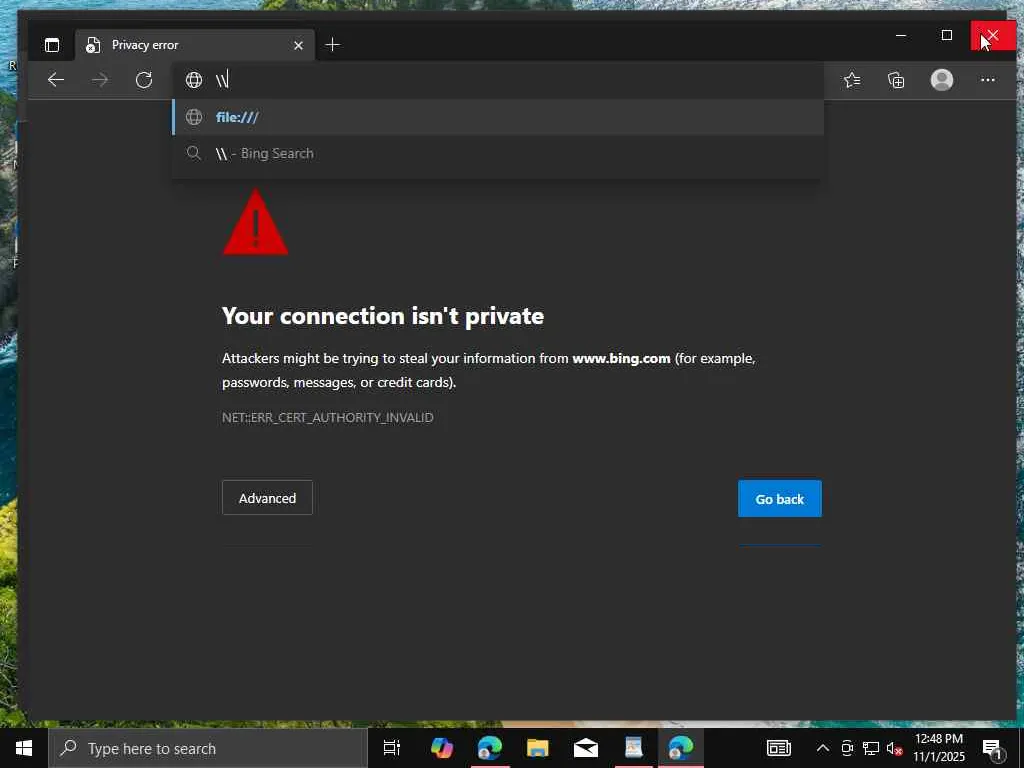Switch to the active Edge taskbar icon
The width and height of the screenshot is (1024, 768).
pyautogui.click(x=680, y=748)
